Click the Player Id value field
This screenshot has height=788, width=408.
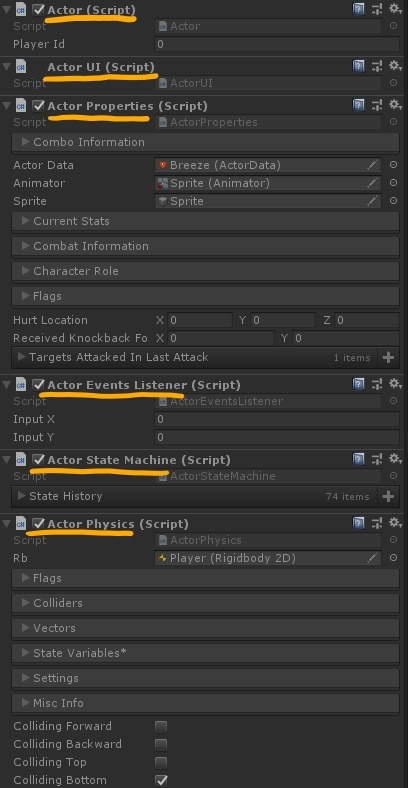(x=277, y=44)
